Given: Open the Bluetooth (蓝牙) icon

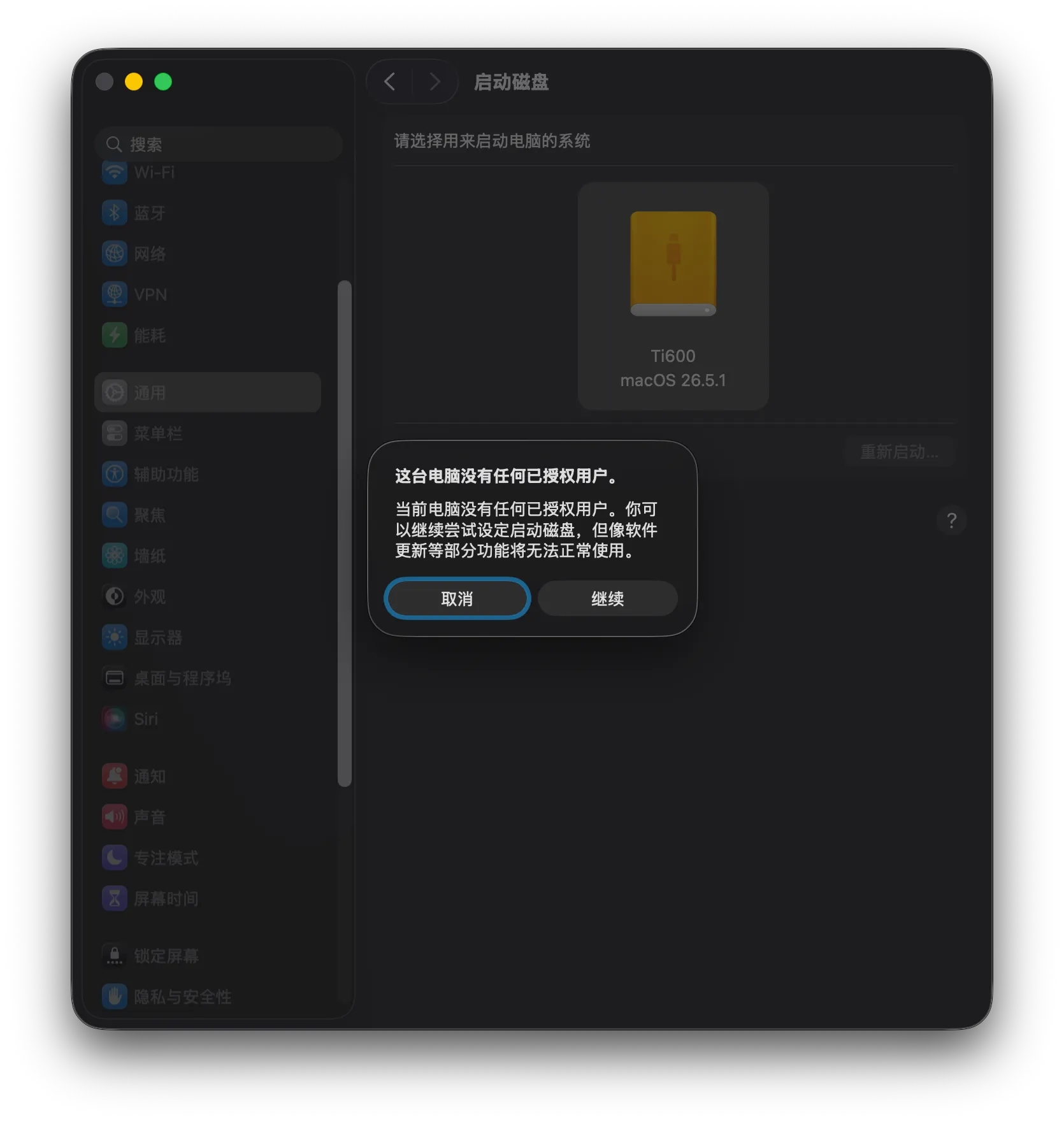Looking at the screenshot, I should point(115,212).
